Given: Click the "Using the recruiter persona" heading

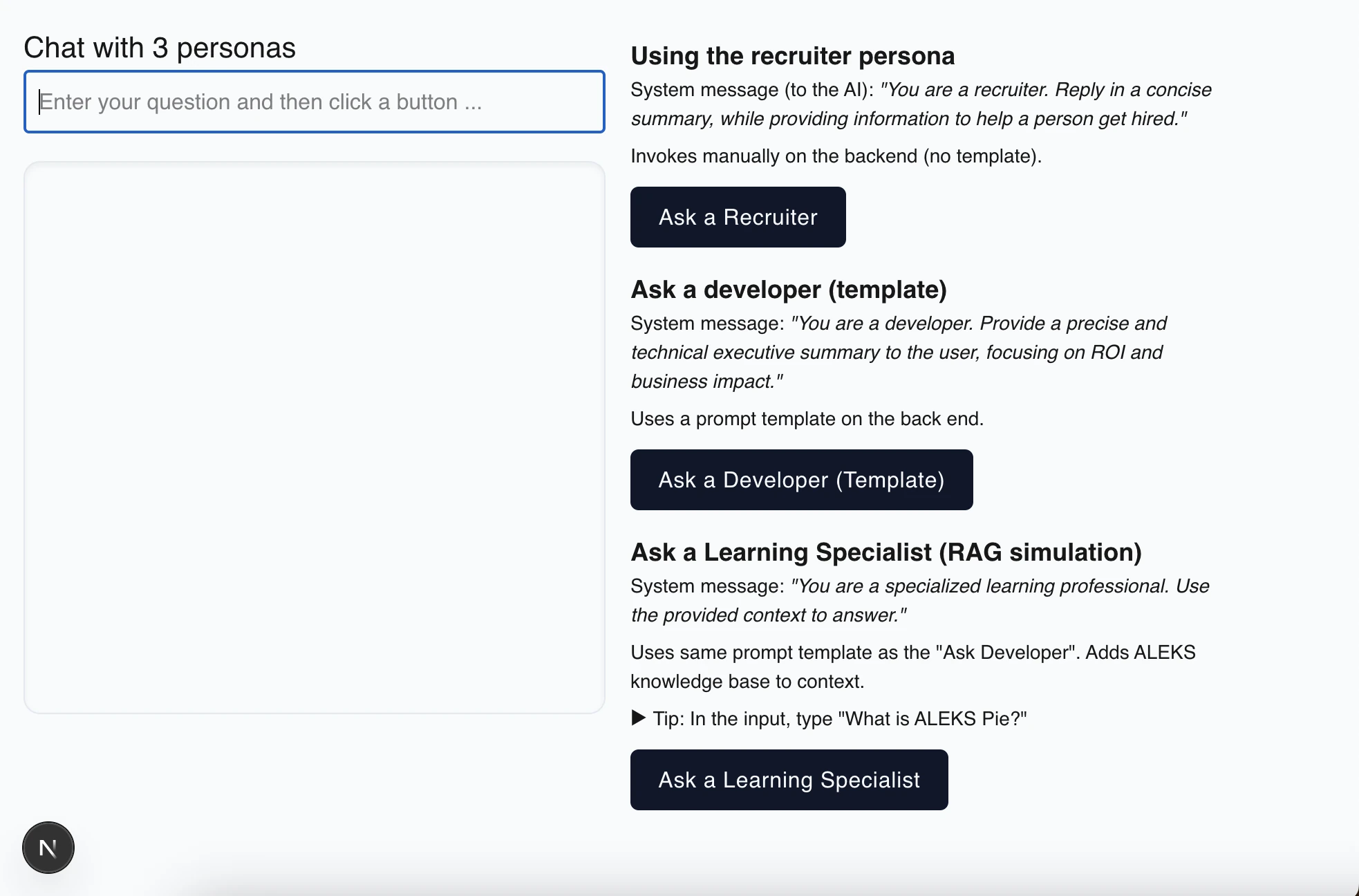Looking at the screenshot, I should 792,56.
